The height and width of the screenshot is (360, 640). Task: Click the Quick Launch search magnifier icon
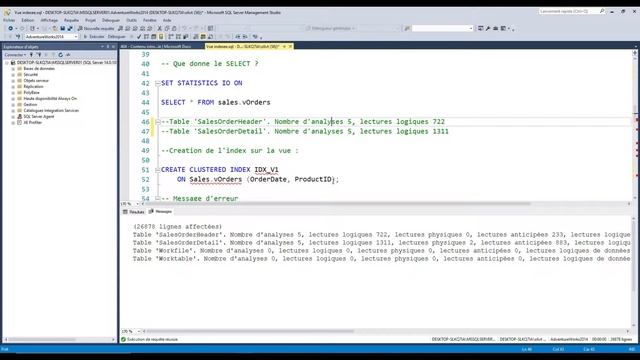(x=602, y=11)
